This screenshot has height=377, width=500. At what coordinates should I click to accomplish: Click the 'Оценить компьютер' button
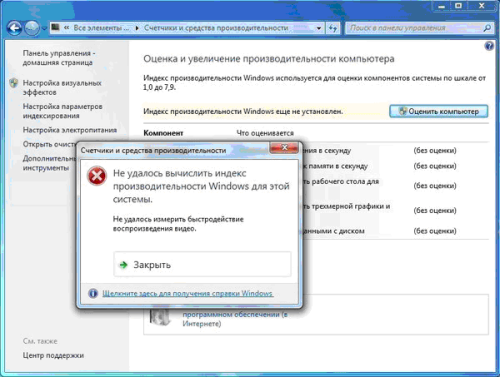tap(439, 111)
